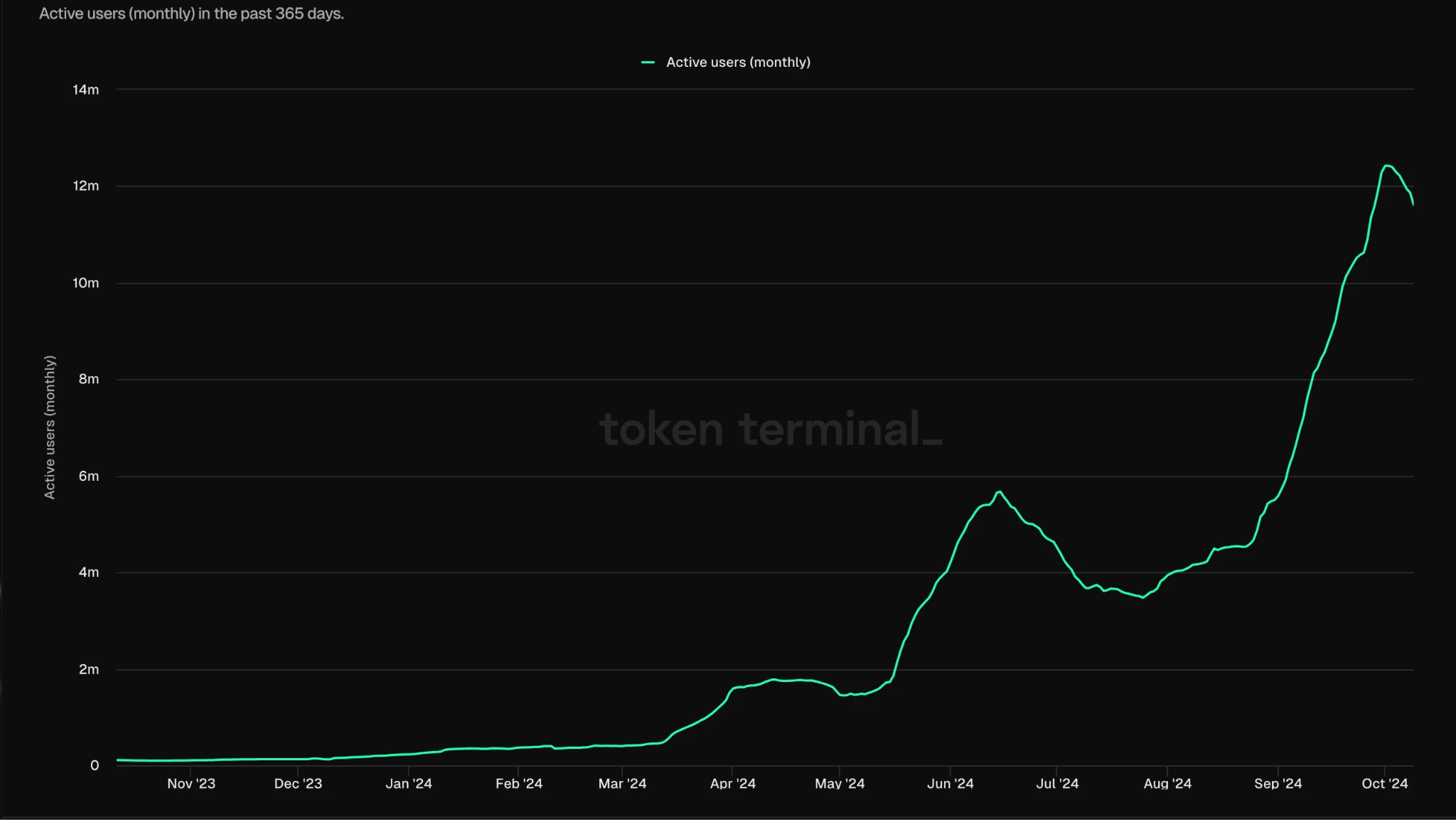This screenshot has height=820, width=1456.
Task: Click the mid-June peak on the line
Action: (x=1000, y=491)
